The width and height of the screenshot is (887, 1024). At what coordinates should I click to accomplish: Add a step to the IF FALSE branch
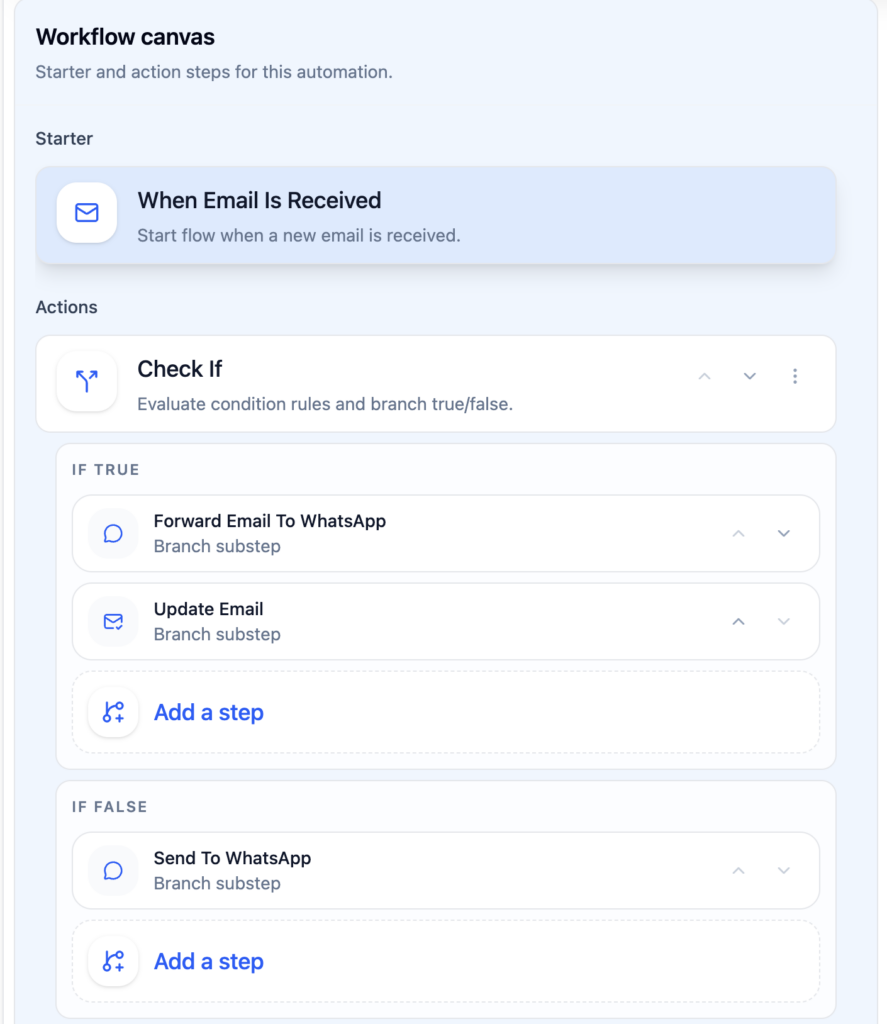pos(208,961)
